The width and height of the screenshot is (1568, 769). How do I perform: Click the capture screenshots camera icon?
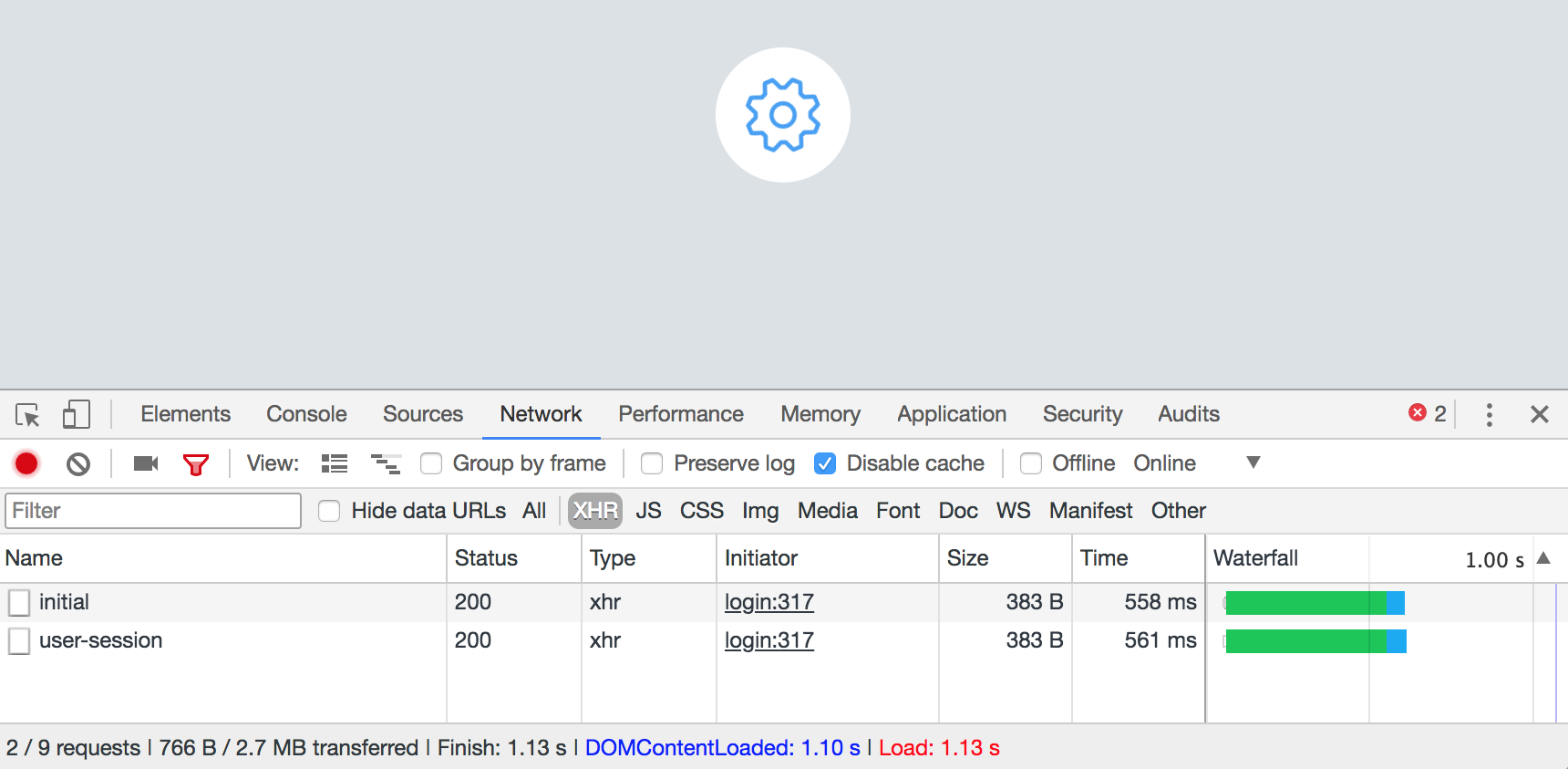146,464
